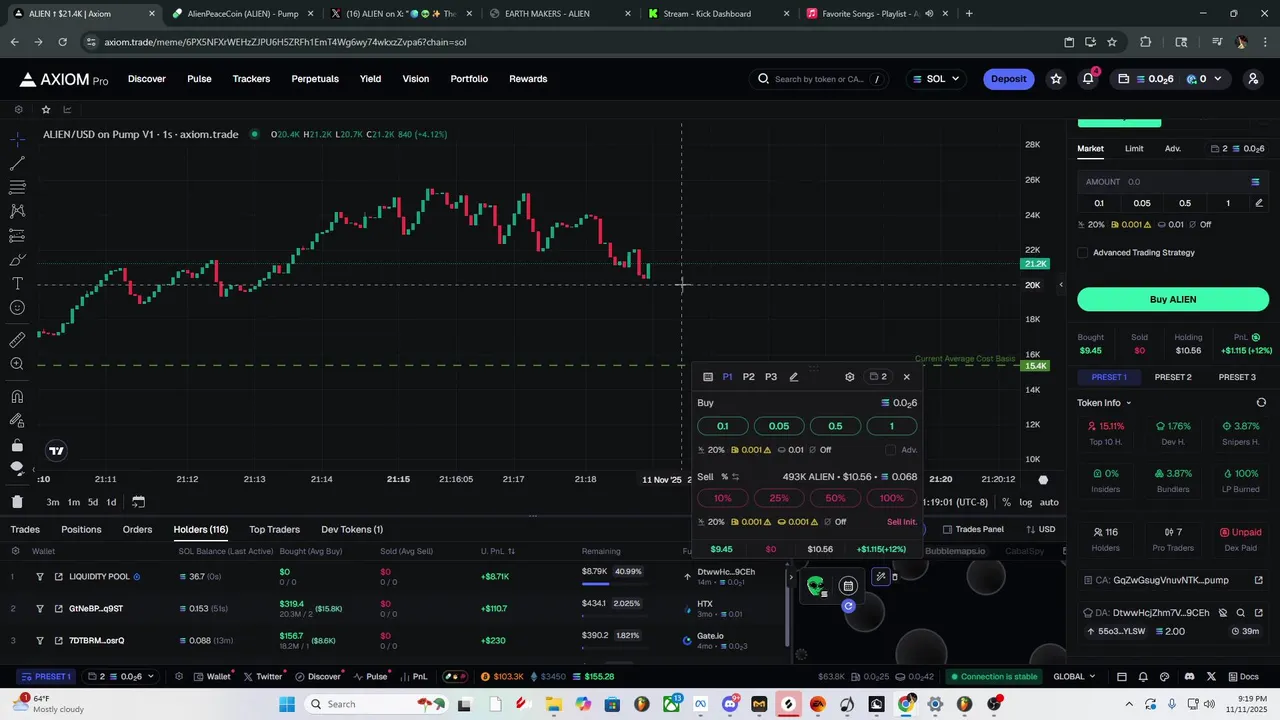Viewport: 1280px width, 720px height.
Task: Select the Limit order tab
Action: pos(1134,149)
